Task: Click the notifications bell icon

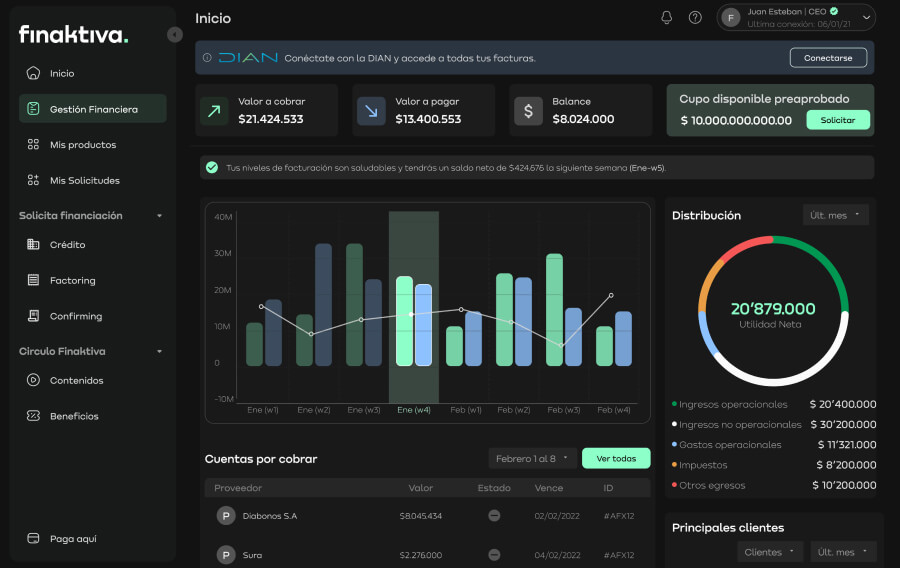Action: pyautogui.click(x=667, y=18)
